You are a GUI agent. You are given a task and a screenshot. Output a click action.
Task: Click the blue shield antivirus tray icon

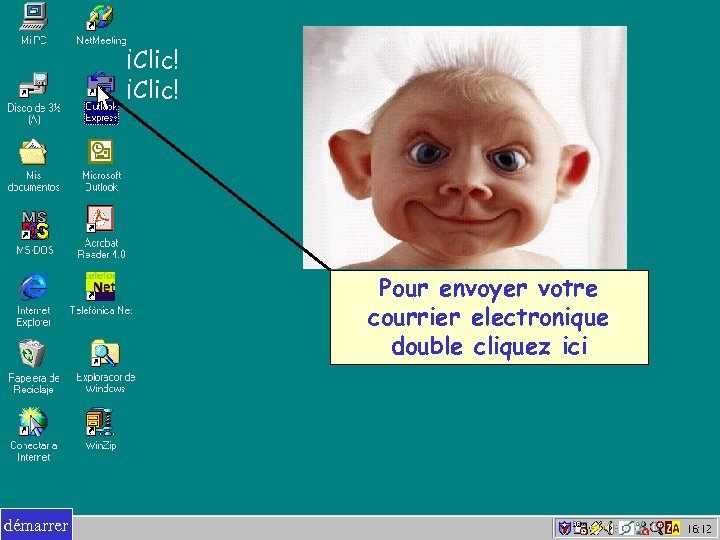pyautogui.click(x=565, y=528)
